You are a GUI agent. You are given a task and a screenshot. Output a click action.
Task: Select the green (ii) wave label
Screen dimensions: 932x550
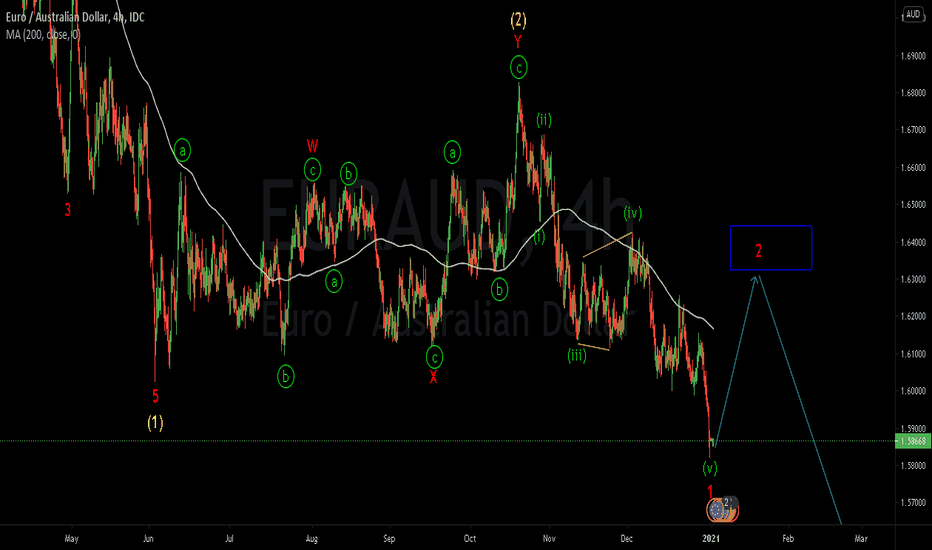(544, 120)
